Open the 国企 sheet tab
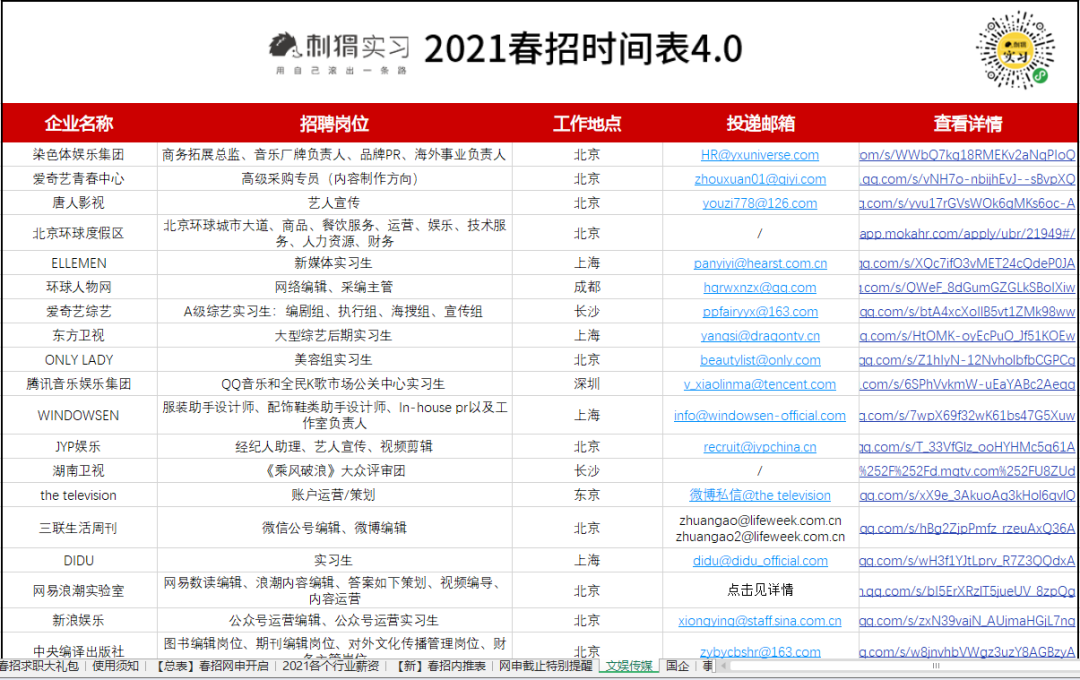Image resolution: width=1080 pixels, height=680 pixels. [x=677, y=666]
